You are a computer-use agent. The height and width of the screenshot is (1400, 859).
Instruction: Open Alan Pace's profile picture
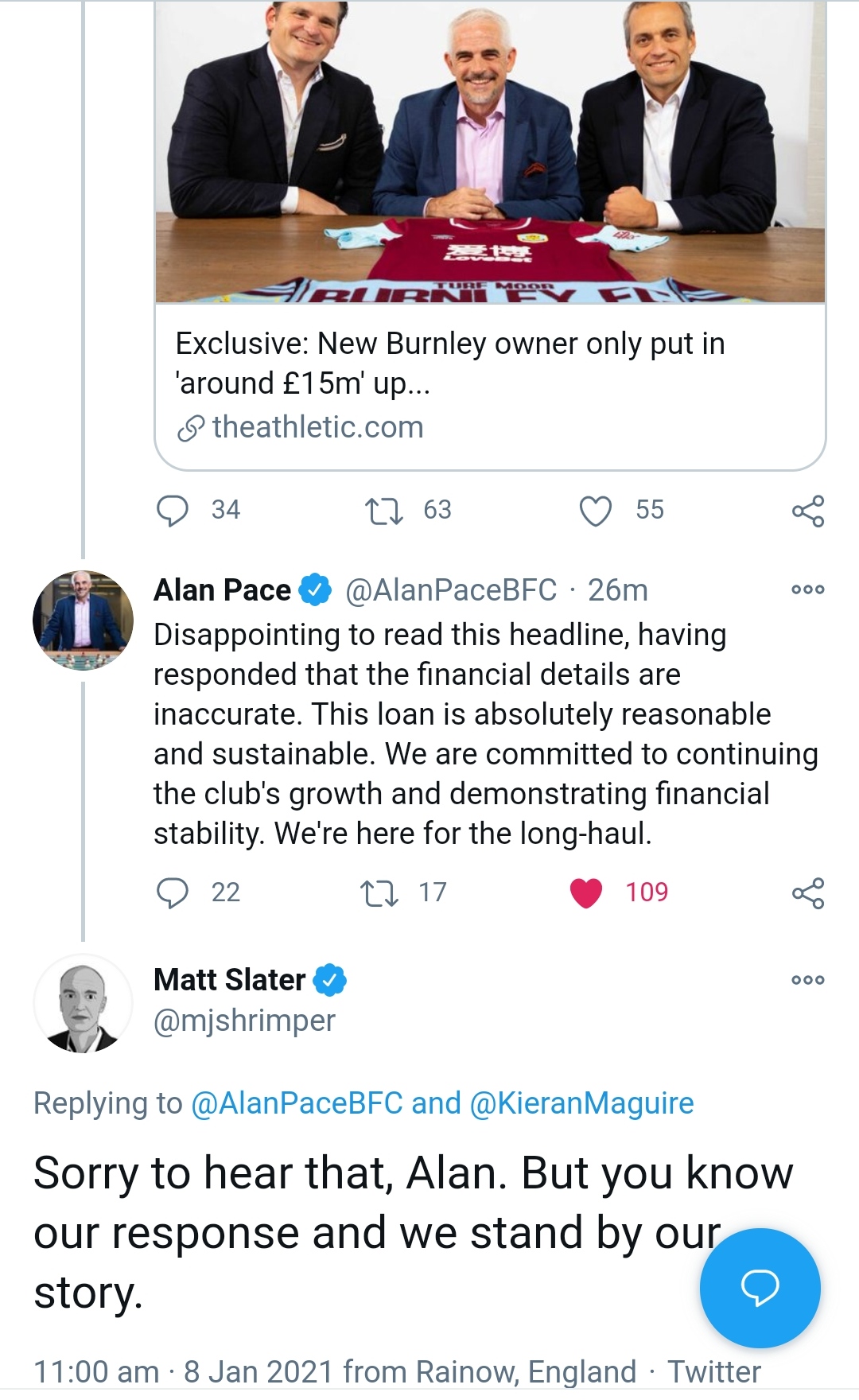83,620
